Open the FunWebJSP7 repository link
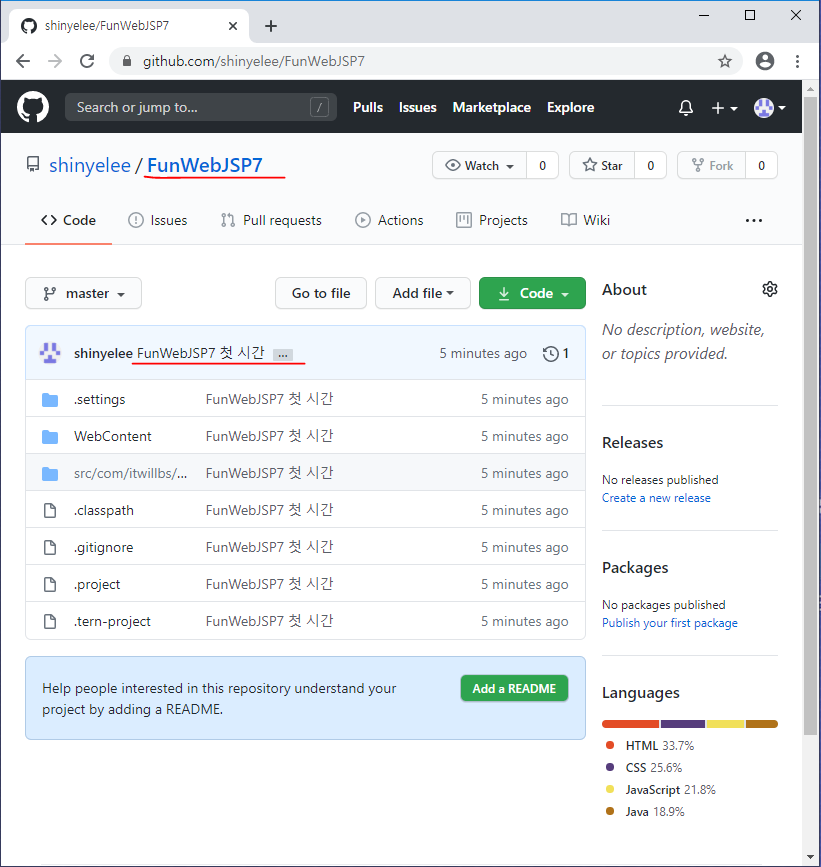821x867 pixels. (205, 165)
